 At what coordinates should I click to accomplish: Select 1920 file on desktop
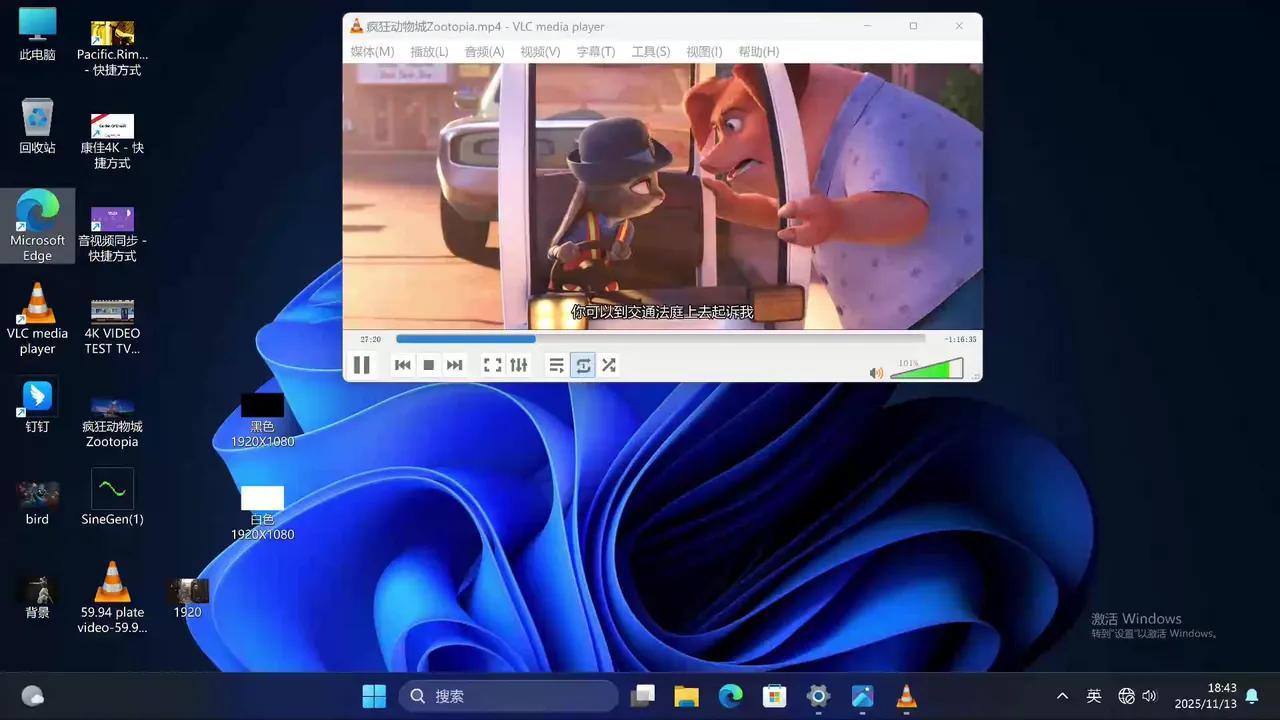[x=188, y=598]
